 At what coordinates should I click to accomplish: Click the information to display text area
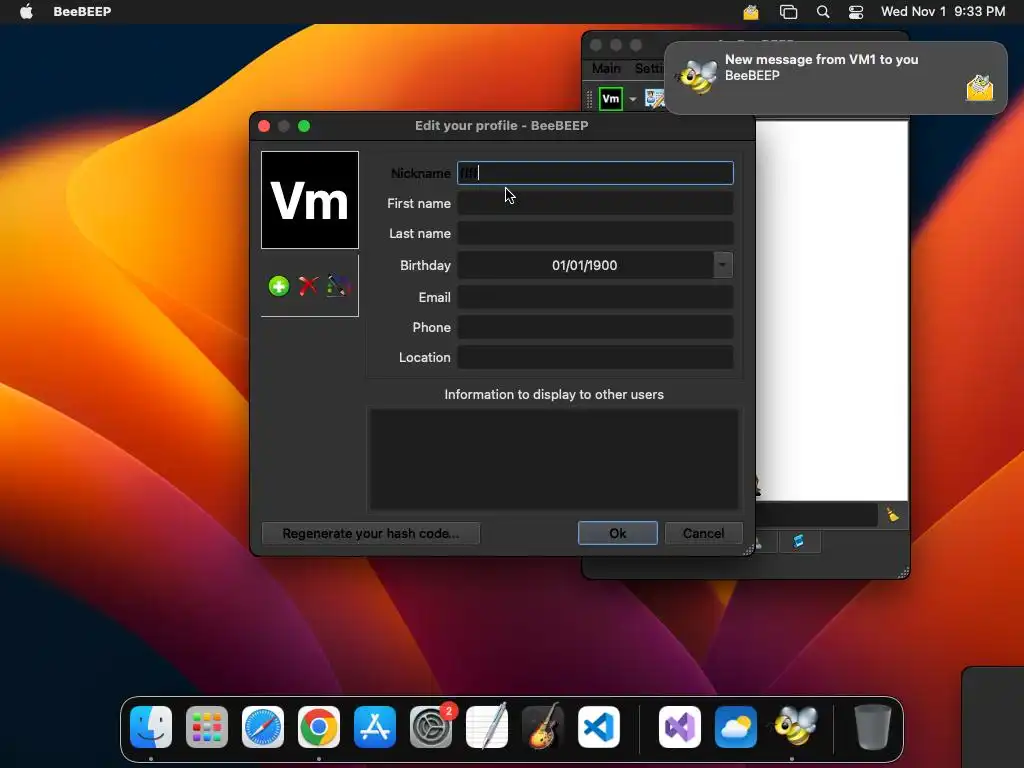coord(554,459)
